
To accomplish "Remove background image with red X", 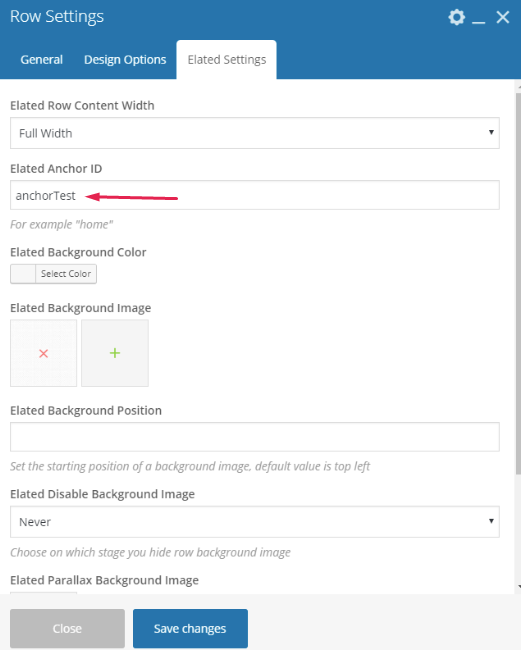I will [x=44, y=353].
